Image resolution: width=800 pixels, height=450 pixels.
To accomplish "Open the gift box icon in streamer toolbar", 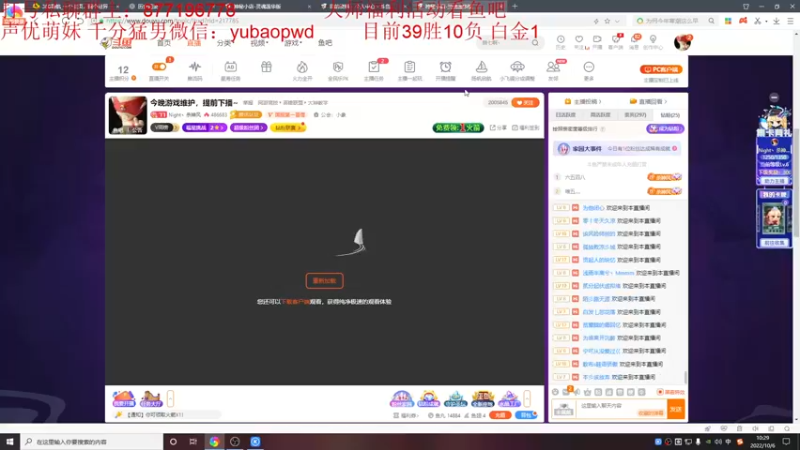I will [x=266, y=67].
